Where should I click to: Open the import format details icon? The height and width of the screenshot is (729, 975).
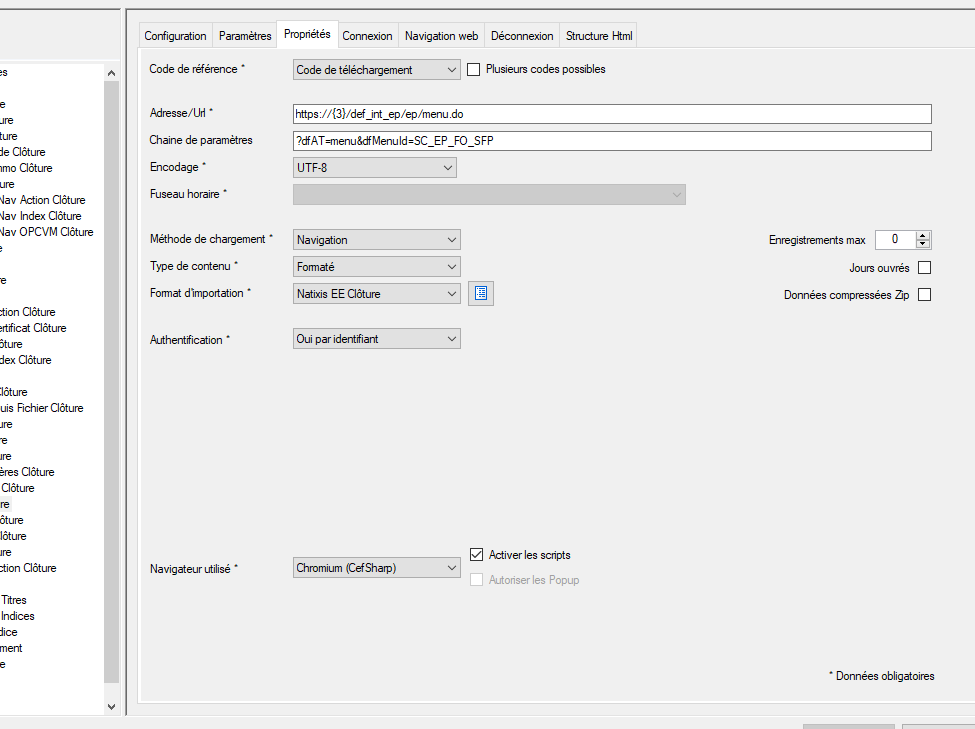(481, 294)
